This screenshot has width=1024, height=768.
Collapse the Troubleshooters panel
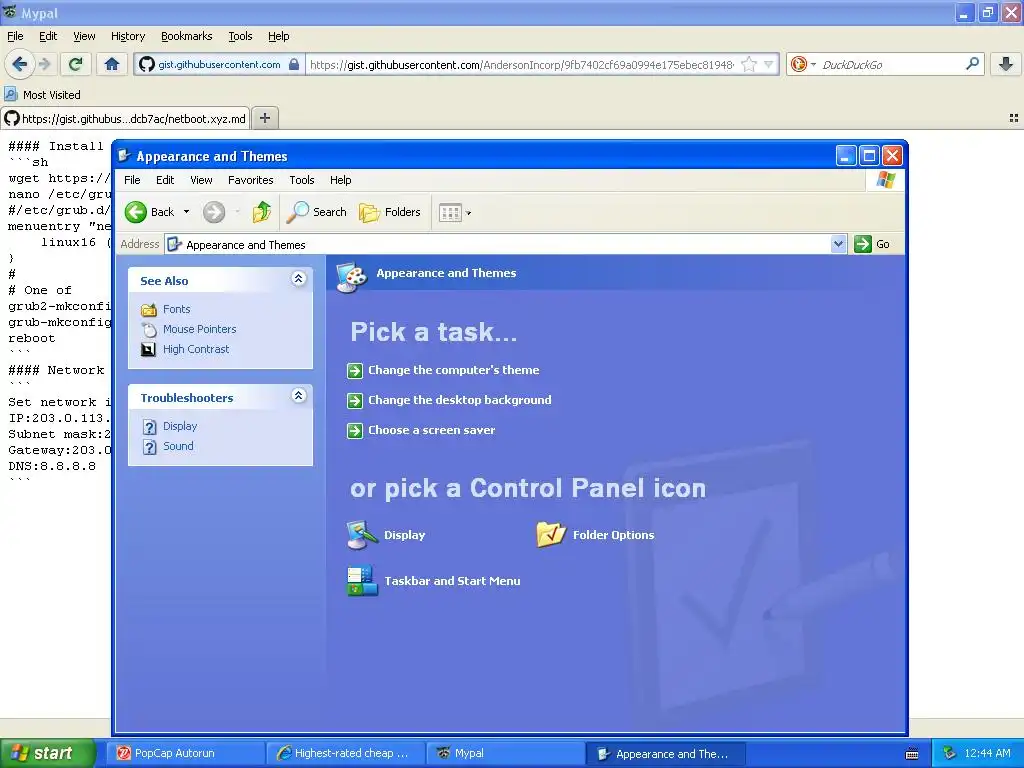pos(298,396)
